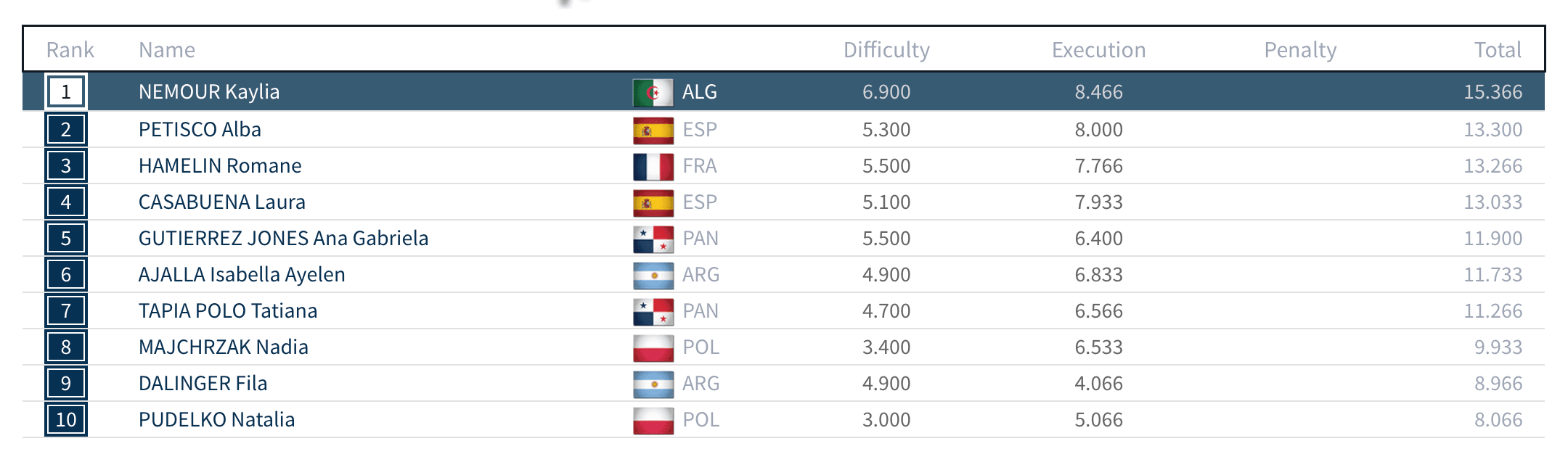Open athlete CASABUENA Laura

click(x=222, y=202)
